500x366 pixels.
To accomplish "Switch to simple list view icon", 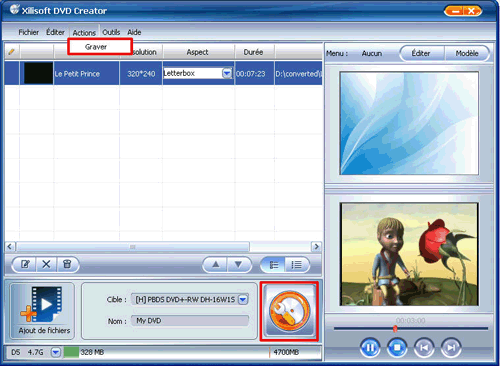I will [x=297, y=265].
